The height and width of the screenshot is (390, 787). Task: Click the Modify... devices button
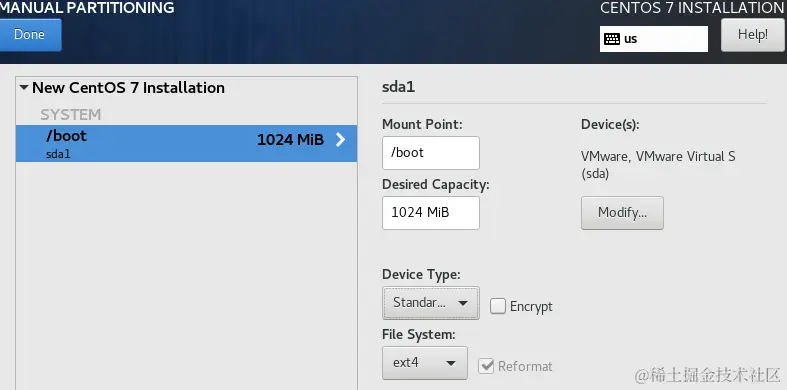click(622, 213)
